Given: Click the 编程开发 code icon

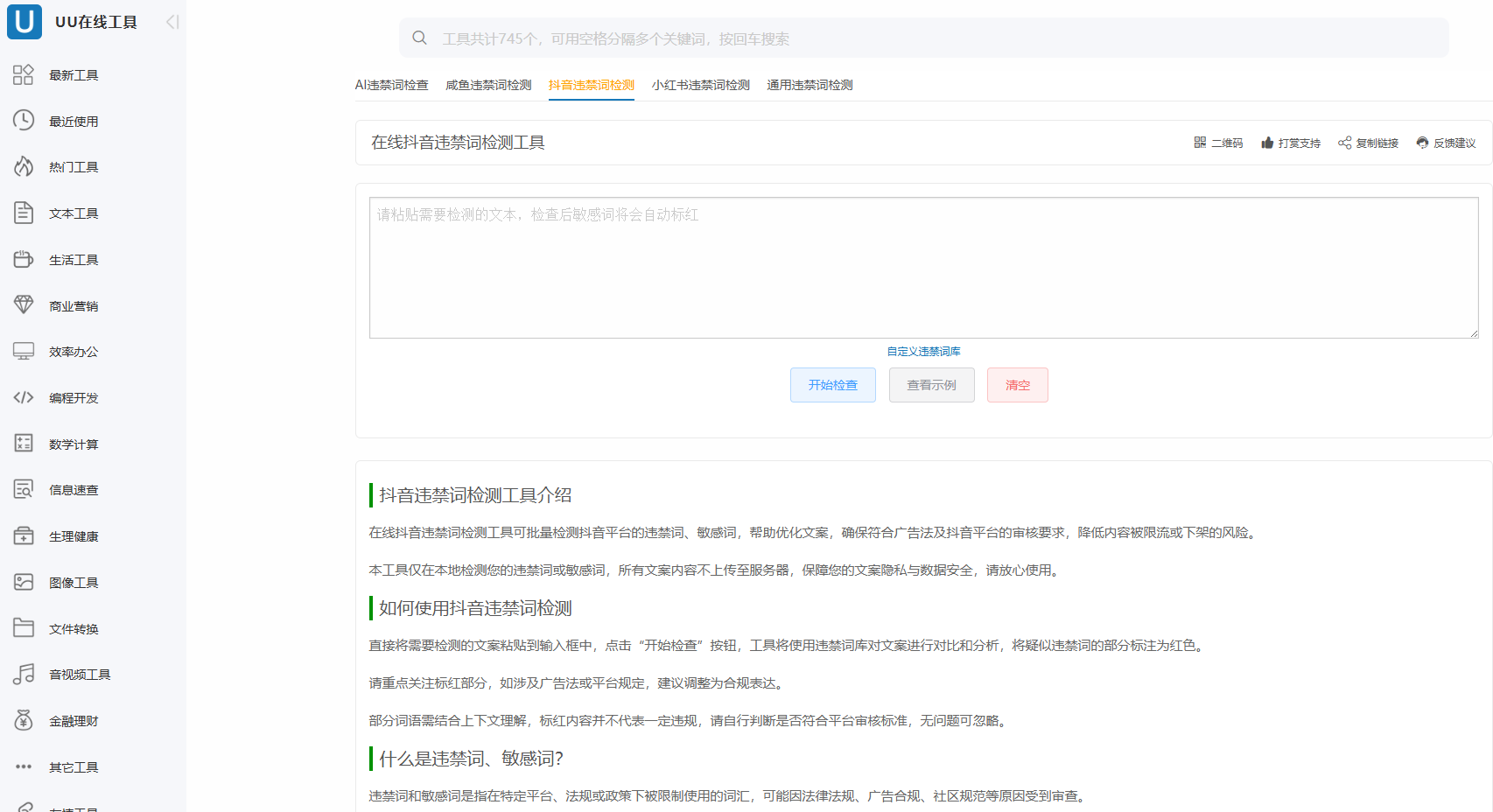Looking at the screenshot, I should 24,397.
